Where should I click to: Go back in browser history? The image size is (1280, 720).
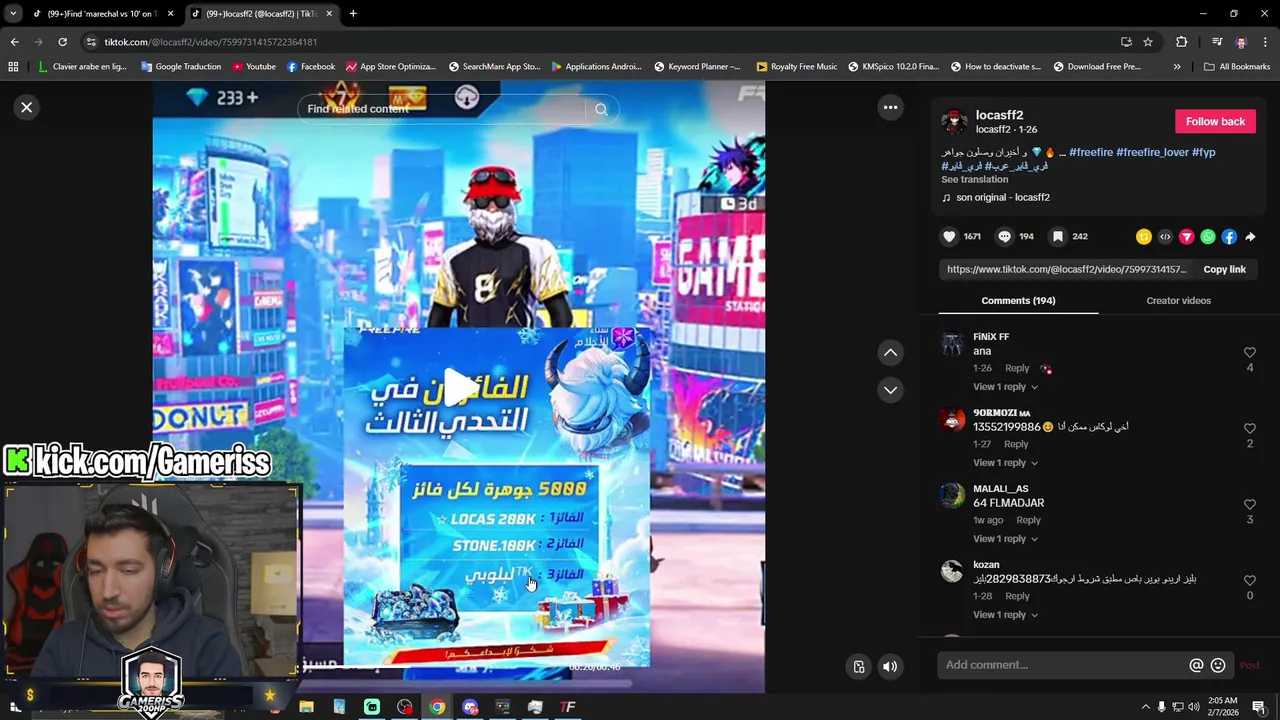coord(14,42)
